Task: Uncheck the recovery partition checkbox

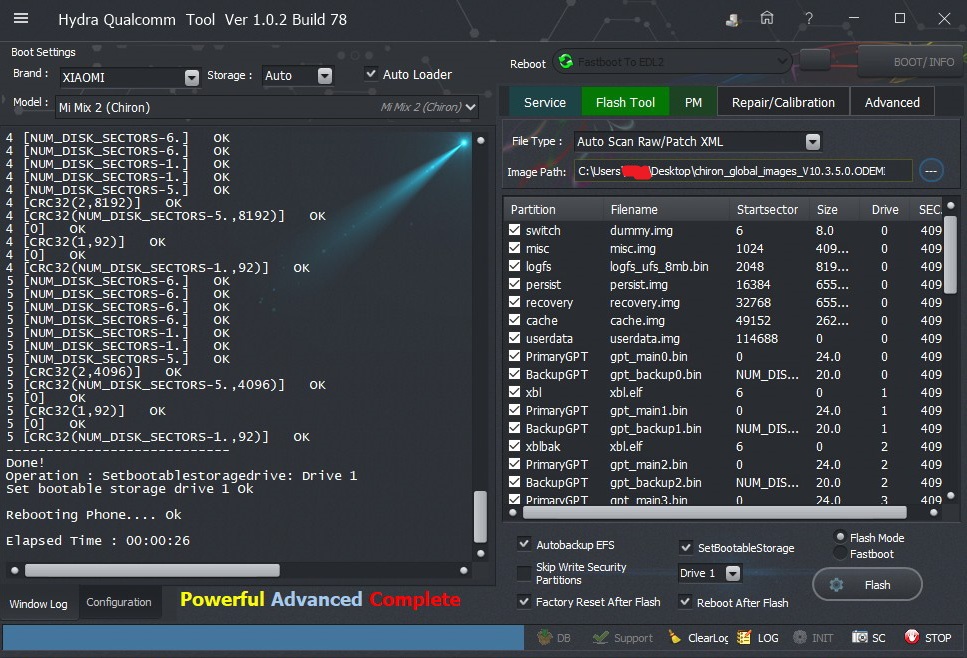Action: click(514, 302)
